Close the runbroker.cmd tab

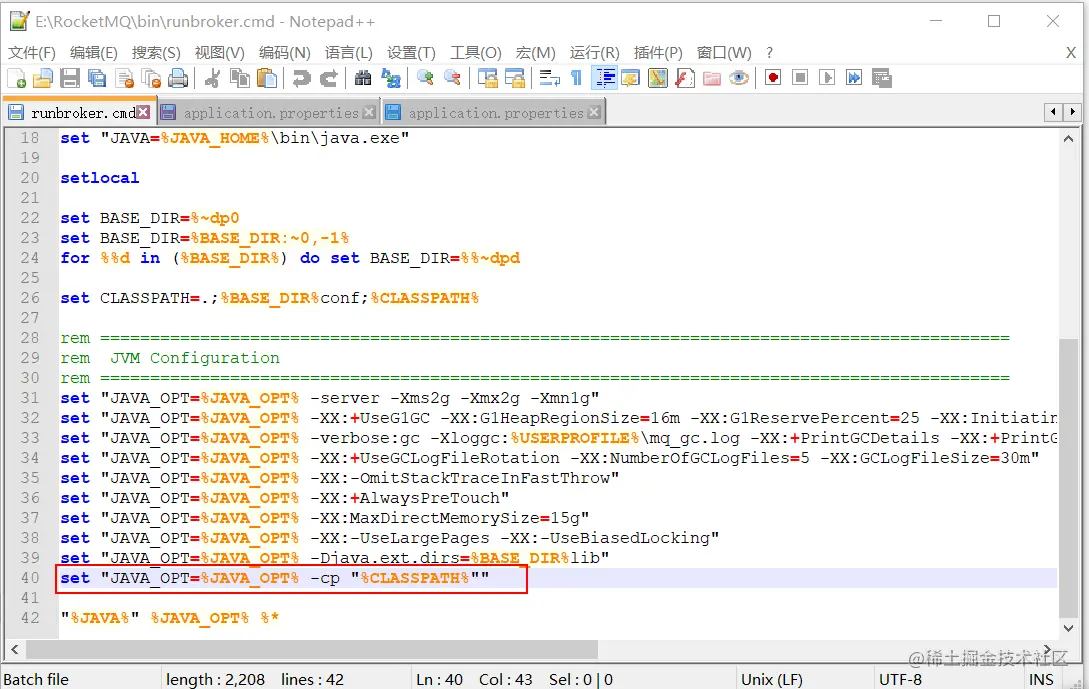pyautogui.click(x=143, y=112)
